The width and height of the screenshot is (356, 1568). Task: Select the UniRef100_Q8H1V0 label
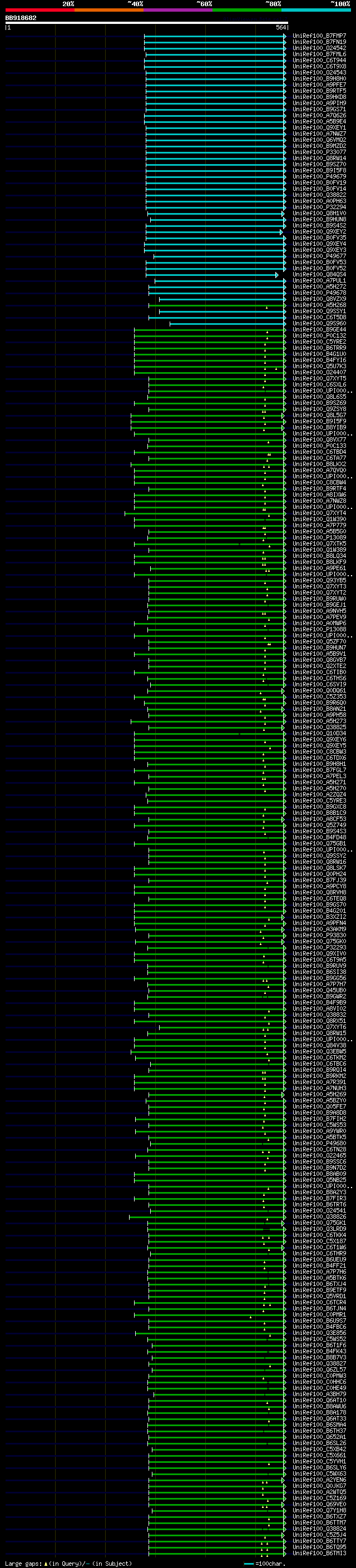pos(319,214)
